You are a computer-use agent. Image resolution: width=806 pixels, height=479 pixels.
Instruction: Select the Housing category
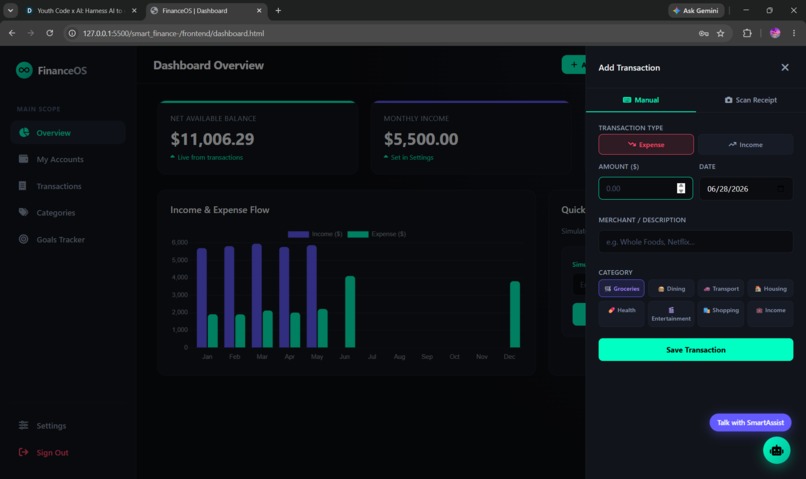pyautogui.click(x=771, y=289)
